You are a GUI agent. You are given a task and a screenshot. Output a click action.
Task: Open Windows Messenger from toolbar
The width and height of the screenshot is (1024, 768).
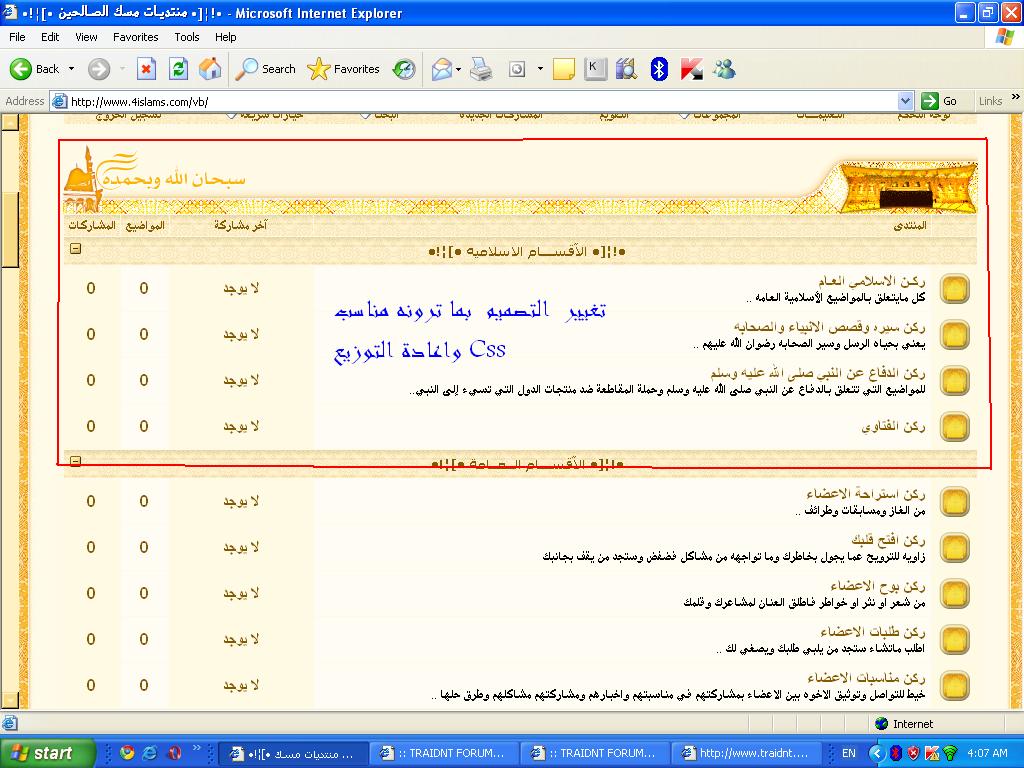724,69
